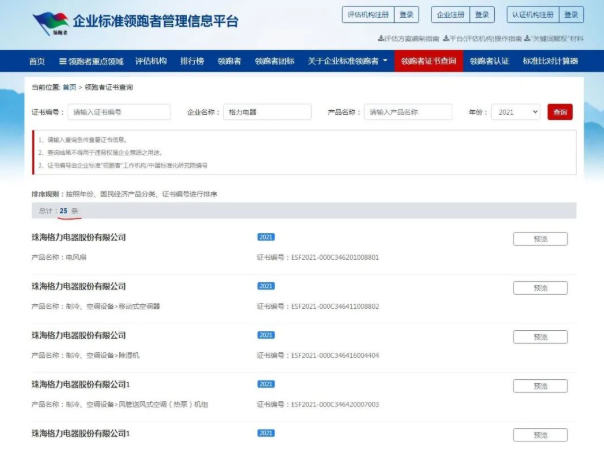Click 2021 badge in 电风扇 row
The height and width of the screenshot is (458, 604).
click(266, 237)
